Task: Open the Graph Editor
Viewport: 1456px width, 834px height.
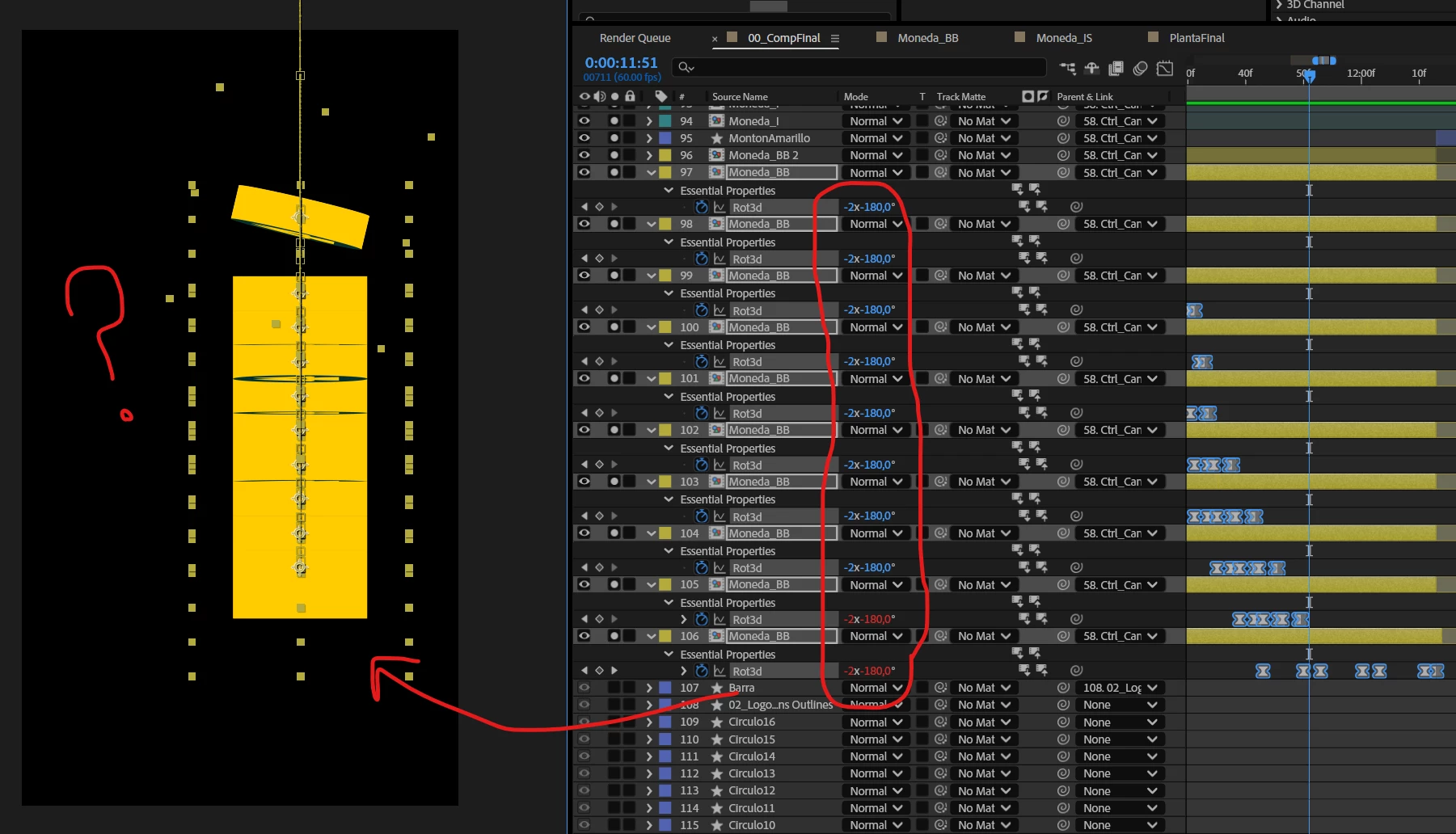Action: [1164, 69]
